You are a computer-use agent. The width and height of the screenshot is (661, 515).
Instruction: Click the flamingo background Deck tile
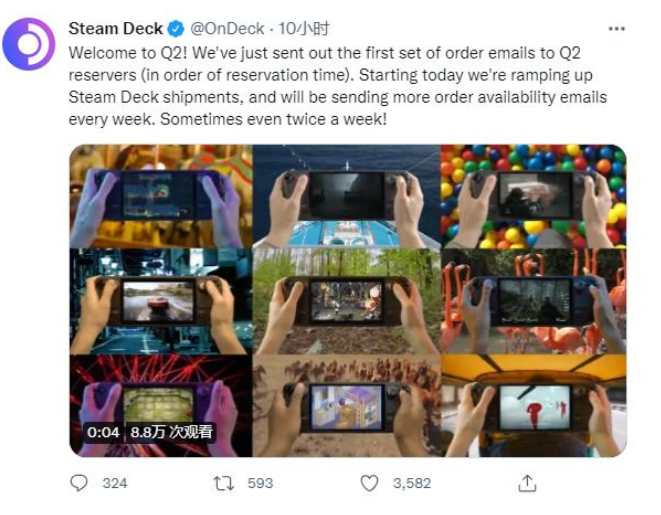tap(533, 301)
